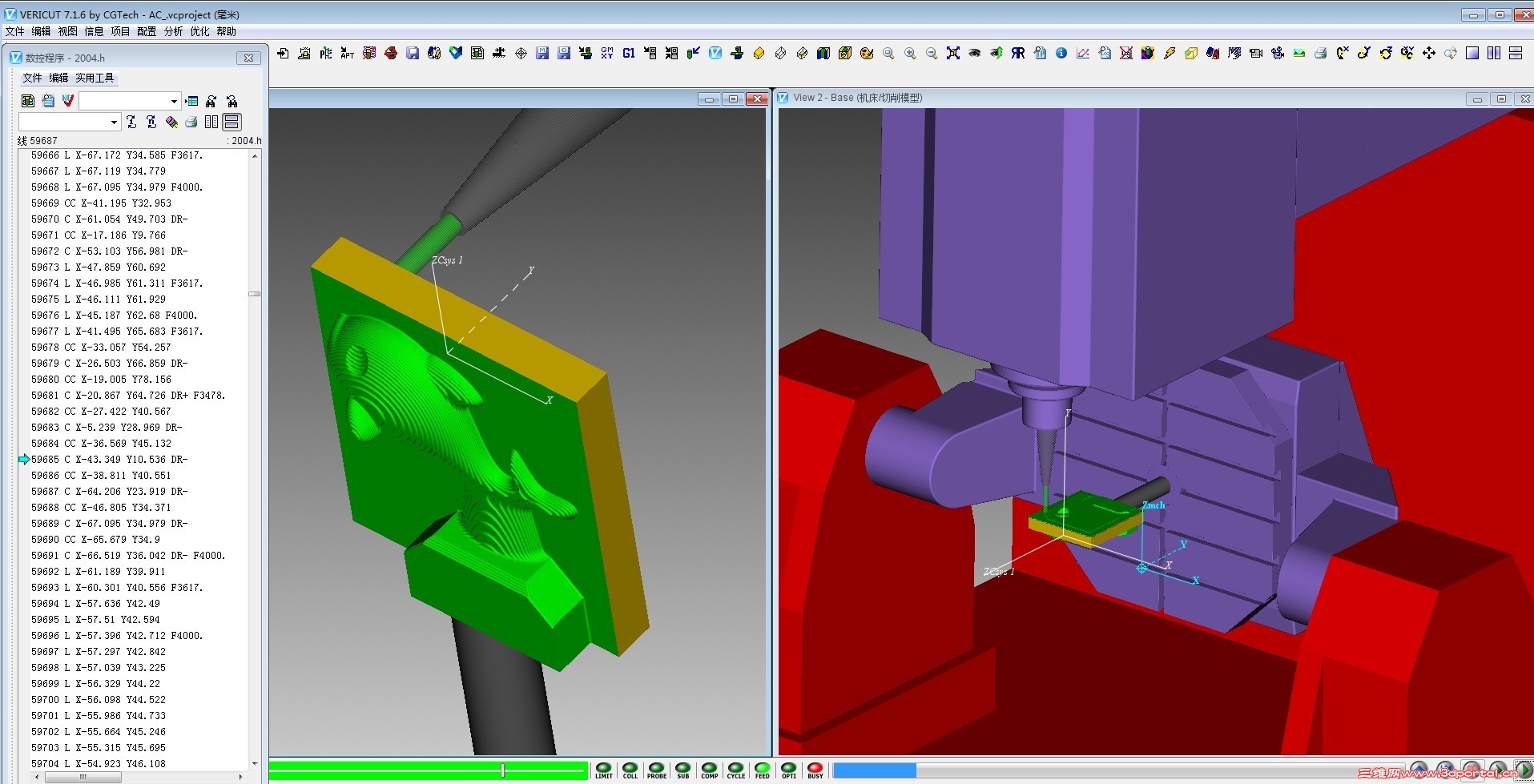
Task: Click the fit view blue arrows icon
Action: (953, 53)
